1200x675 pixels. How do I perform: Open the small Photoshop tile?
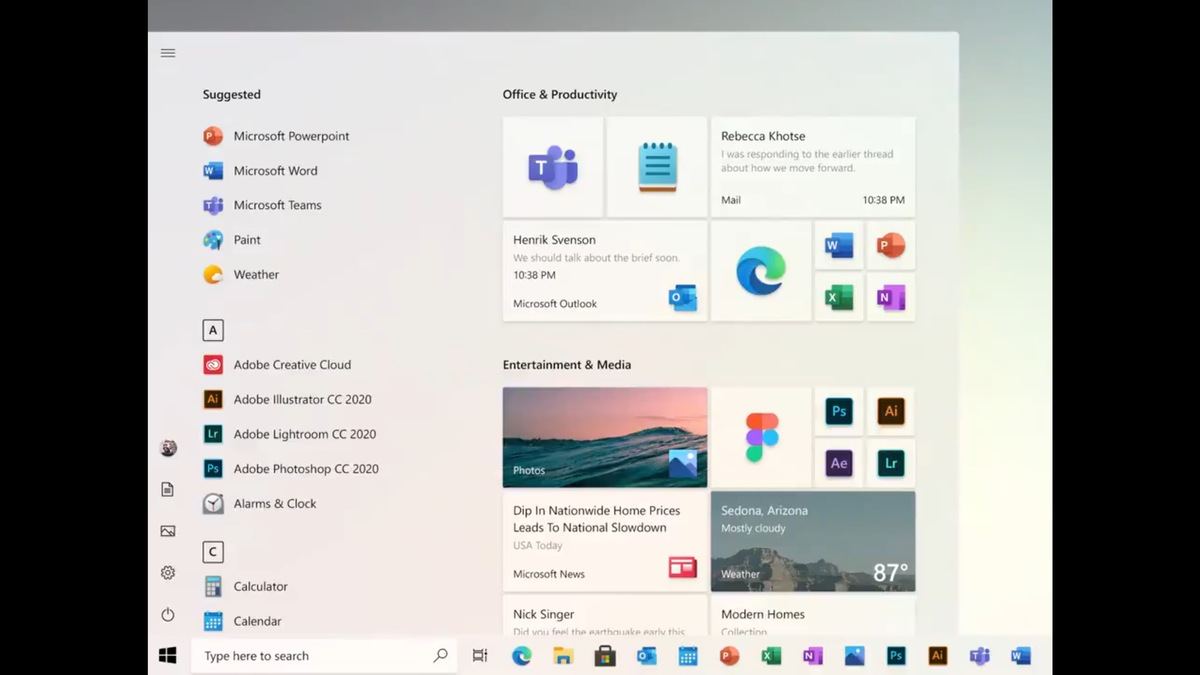[x=839, y=411]
